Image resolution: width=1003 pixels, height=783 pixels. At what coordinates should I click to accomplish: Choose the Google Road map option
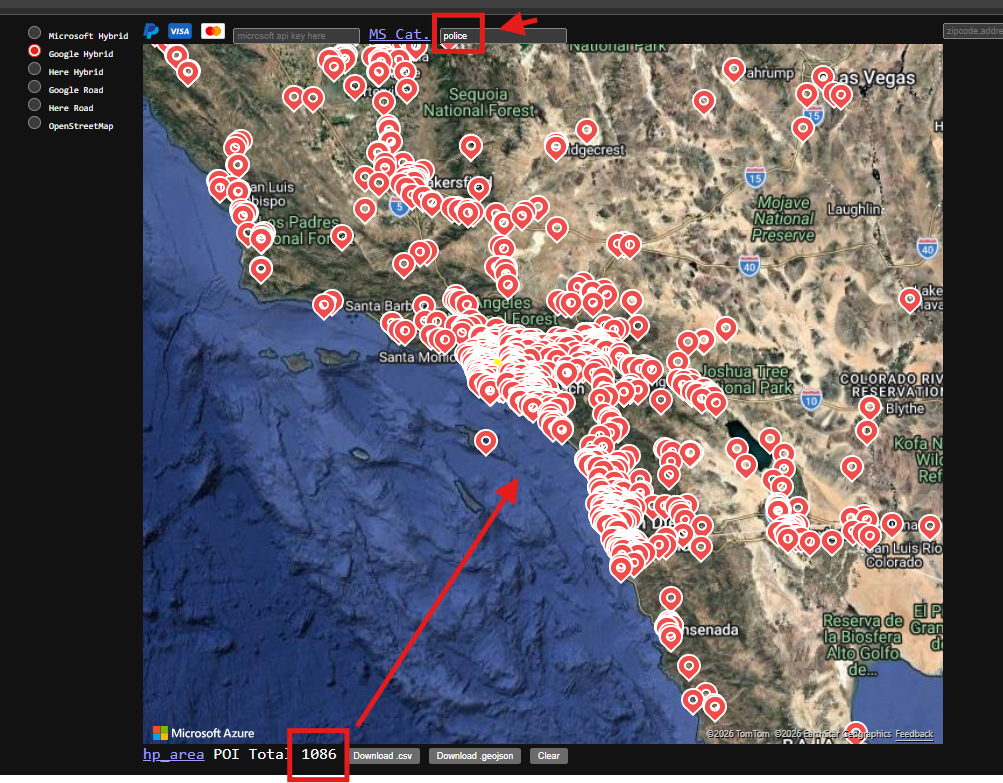click(x=35, y=87)
